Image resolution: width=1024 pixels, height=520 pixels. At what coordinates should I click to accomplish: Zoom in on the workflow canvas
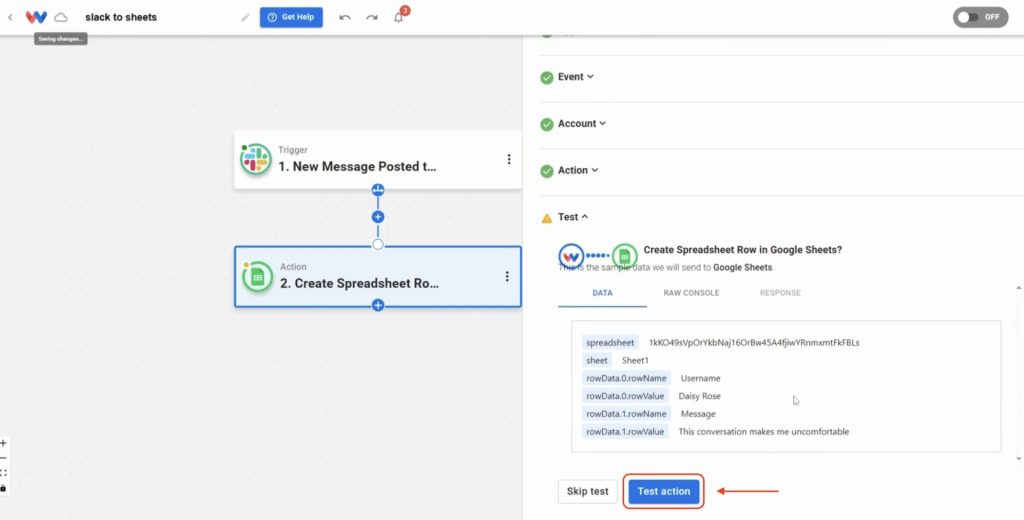coord(3,443)
